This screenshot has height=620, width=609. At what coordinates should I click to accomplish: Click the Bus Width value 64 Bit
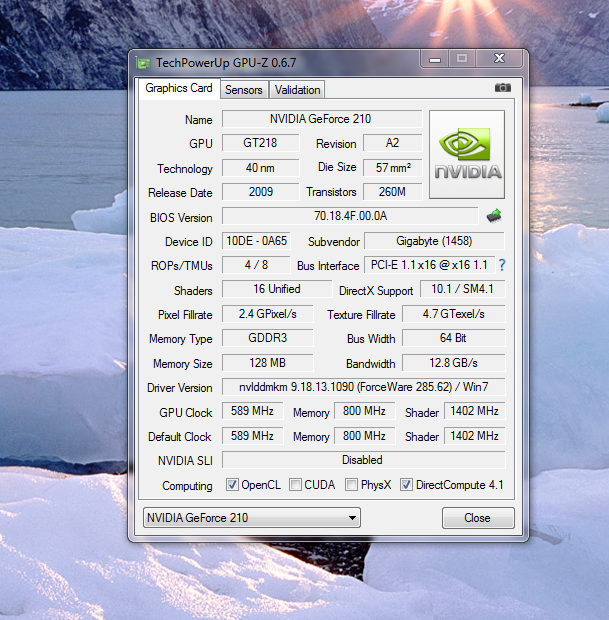[454, 338]
